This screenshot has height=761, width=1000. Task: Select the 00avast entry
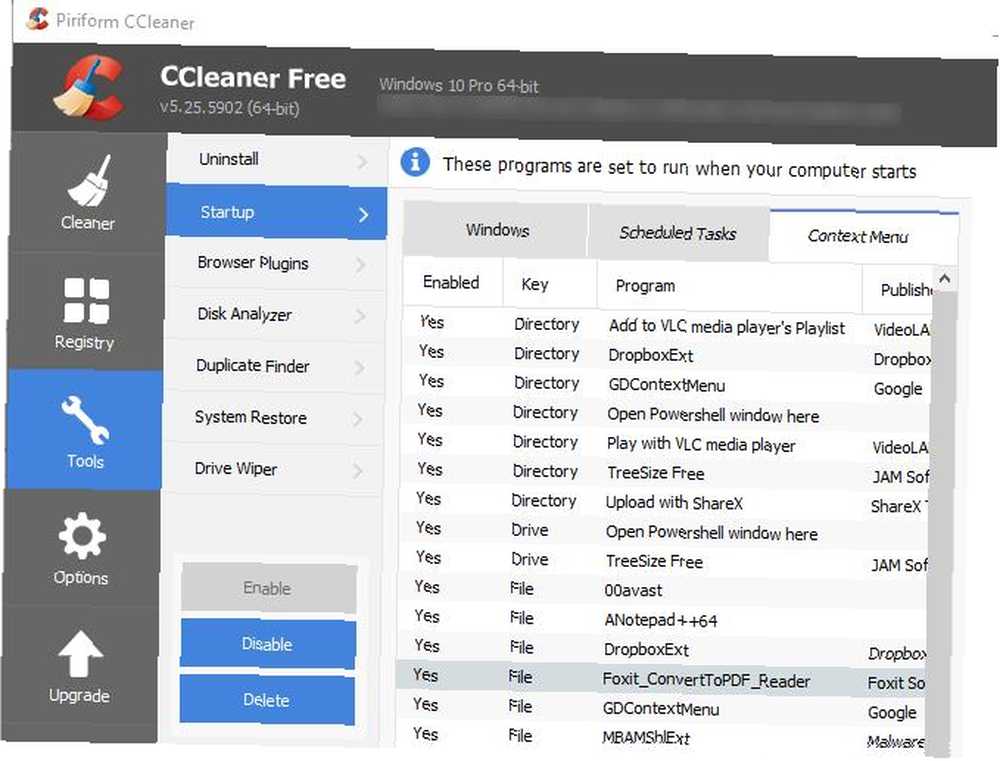click(661, 590)
